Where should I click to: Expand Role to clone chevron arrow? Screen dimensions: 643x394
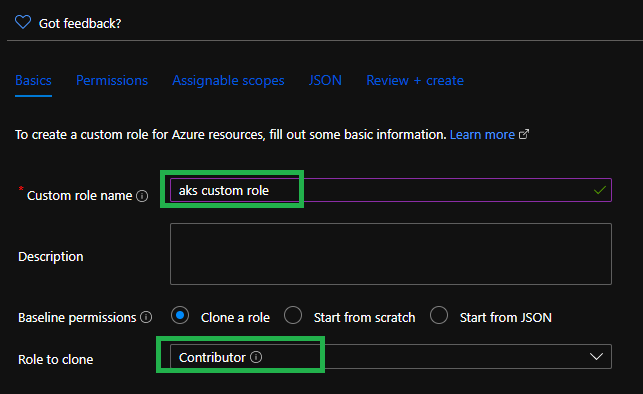(x=596, y=357)
